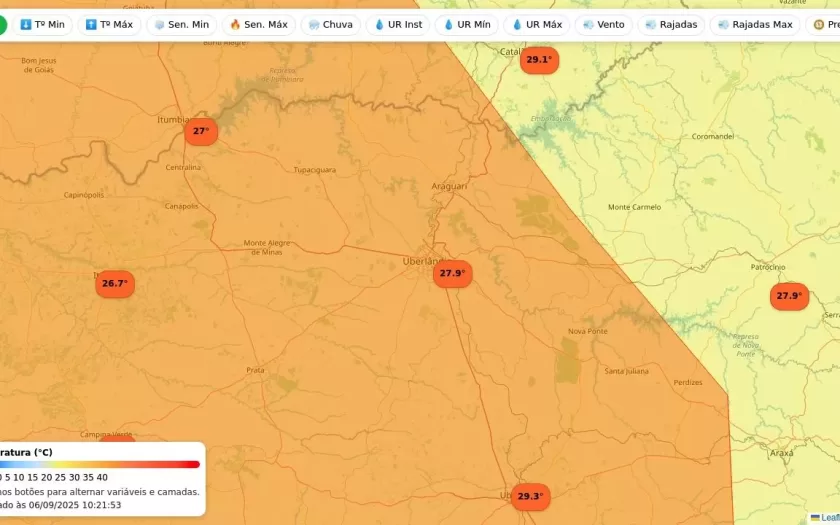Viewport: 840px width, 525px height.
Task: Show UR Mín minimum humidity
Action: 466,24
